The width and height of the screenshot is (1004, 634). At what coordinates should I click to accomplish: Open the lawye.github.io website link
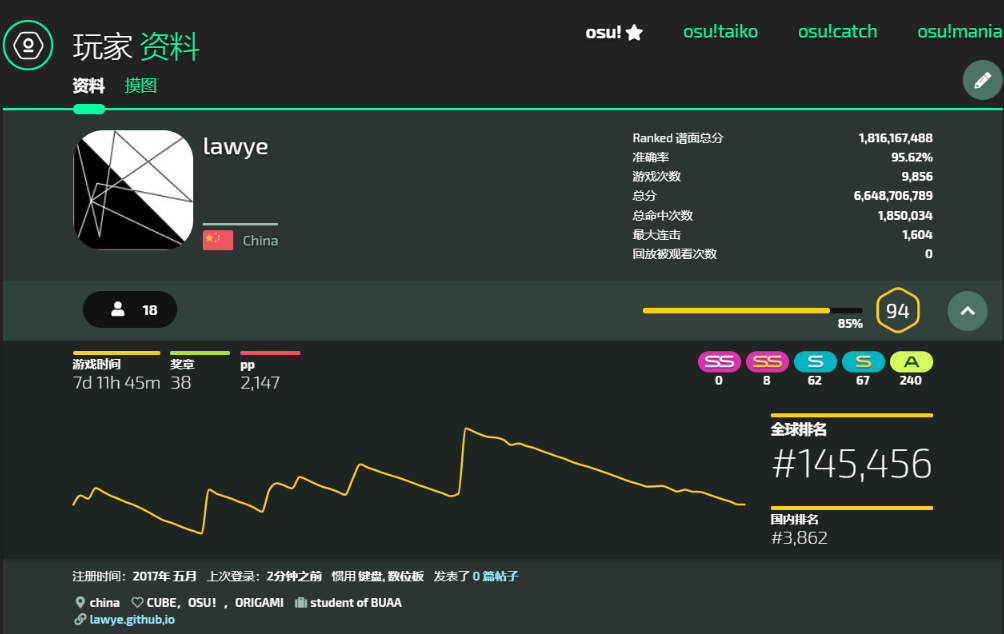[x=131, y=620]
